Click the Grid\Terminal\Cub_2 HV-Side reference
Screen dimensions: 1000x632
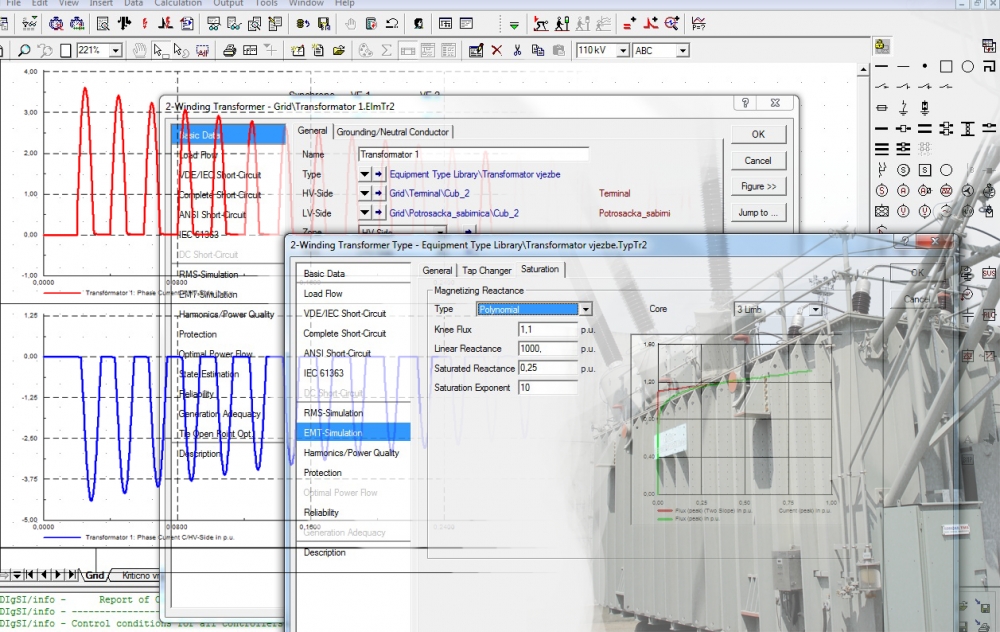pyautogui.click(x=429, y=193)
